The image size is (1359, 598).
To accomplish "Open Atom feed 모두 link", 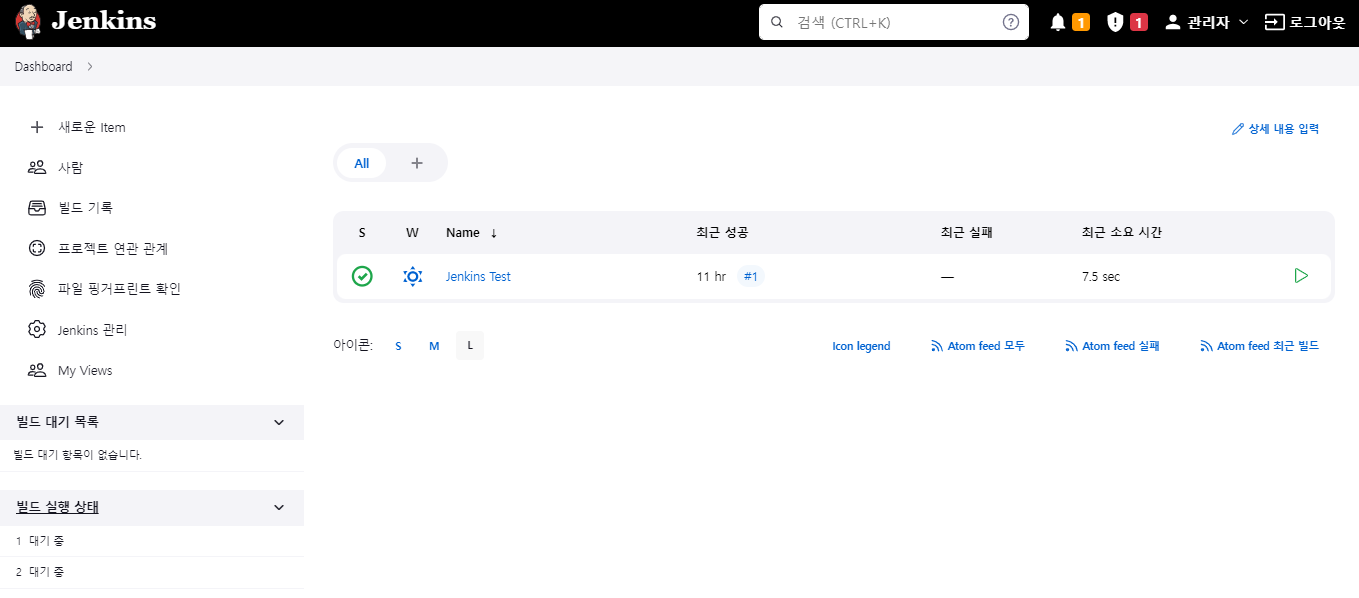I will tap(978, 346).
